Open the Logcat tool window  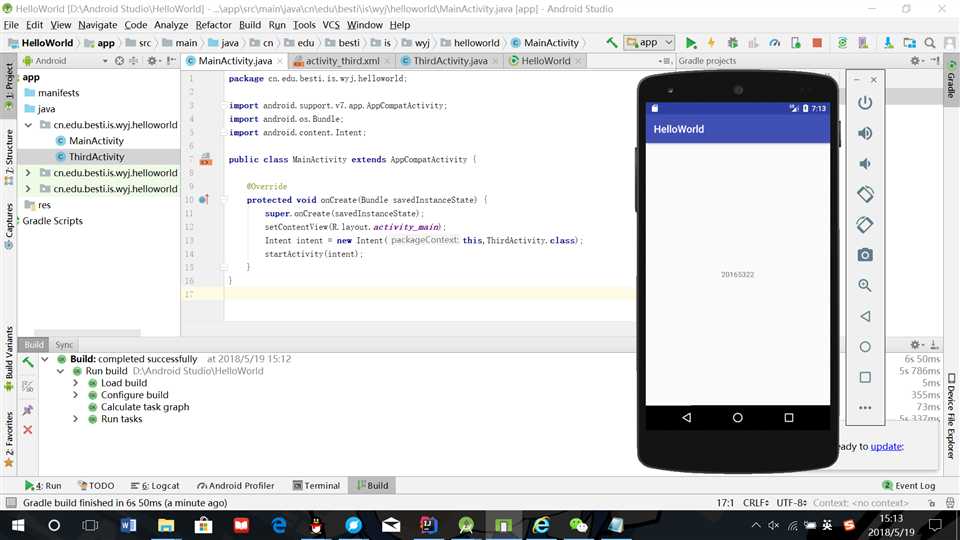coord(156,486)
